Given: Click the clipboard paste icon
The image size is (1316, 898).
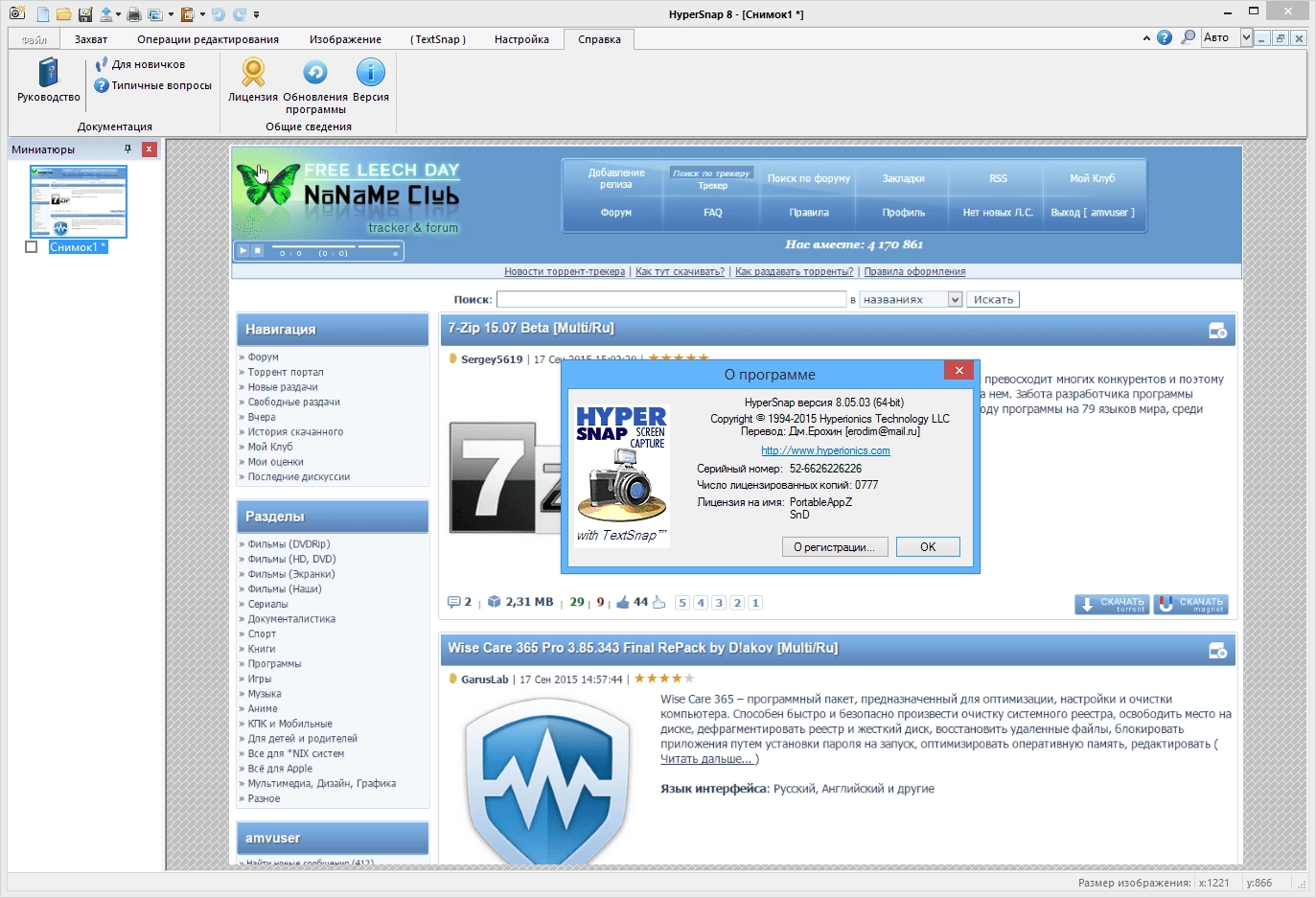Looking at the screenshot, I should tap(188, 14).
